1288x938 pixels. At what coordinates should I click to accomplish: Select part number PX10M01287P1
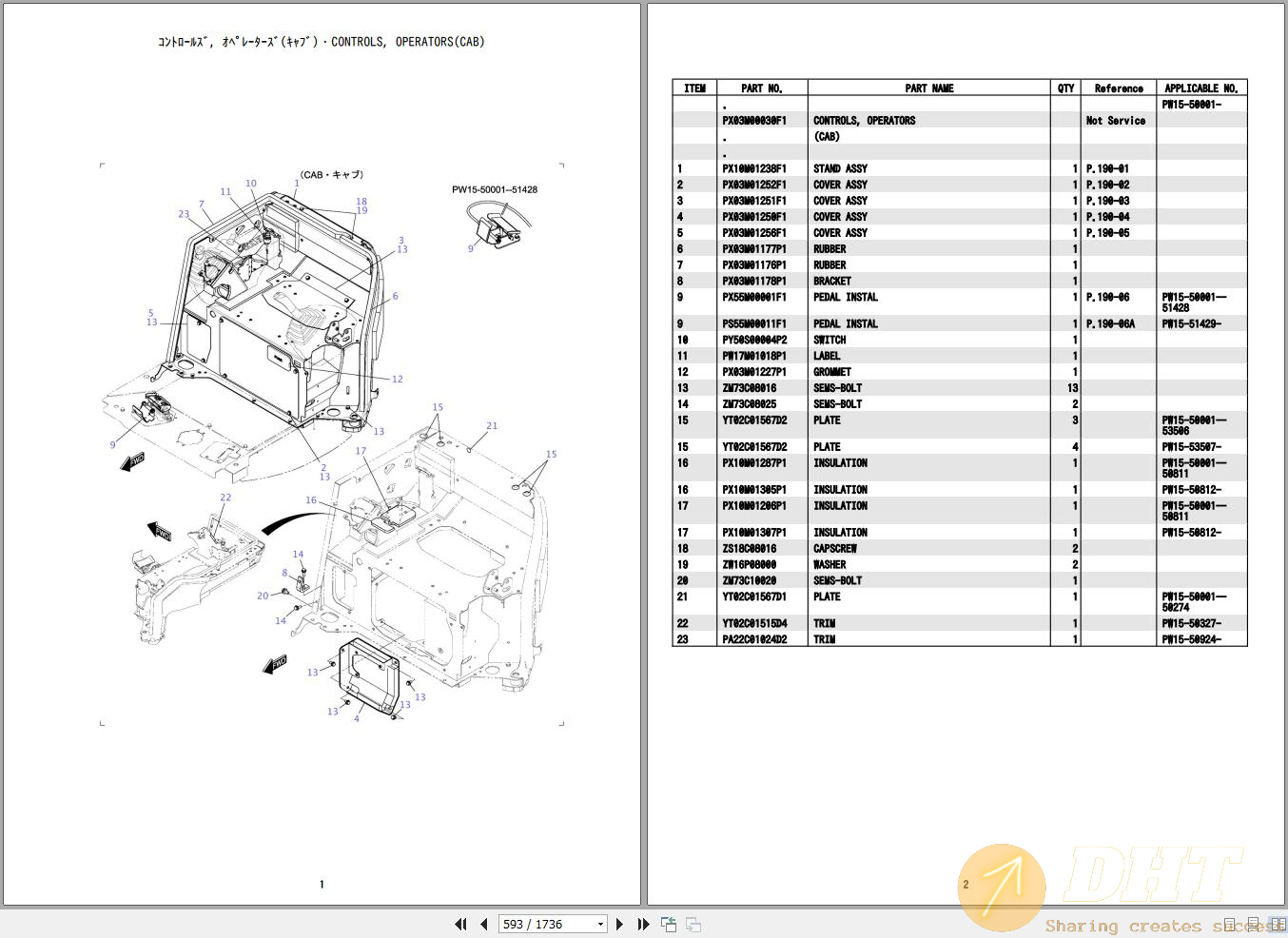[754, 463]
